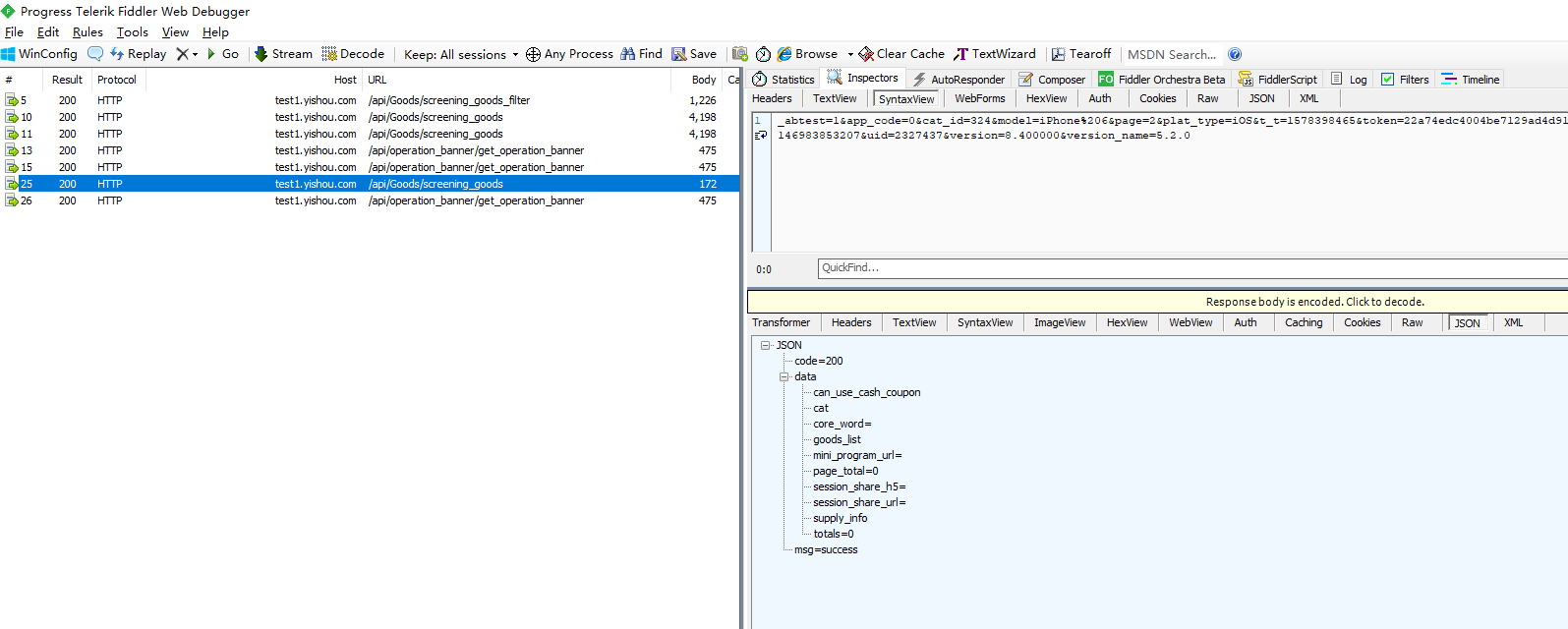Click the Any Process target icon
Image resolution: width=1568 pixels, height=629 pixels.
pyautogui.click(x=533, y=54)
